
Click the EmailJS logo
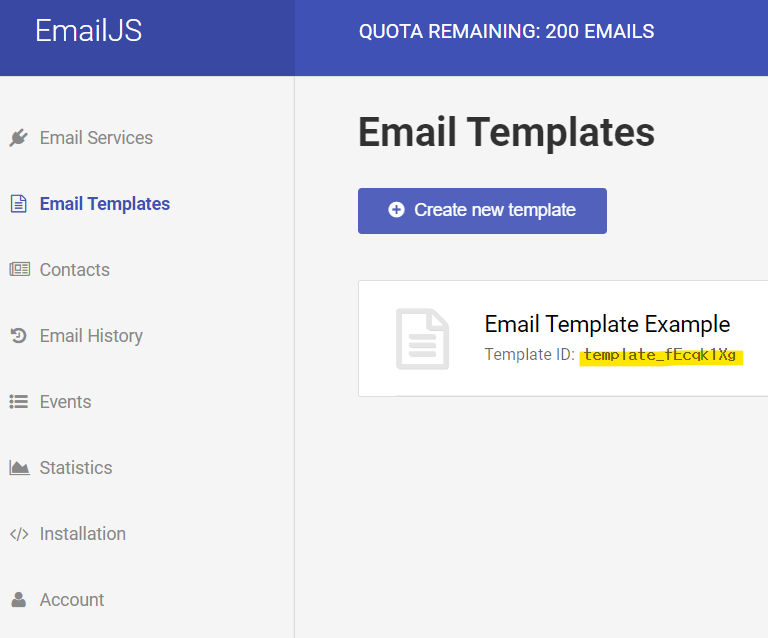coord(89,30)
